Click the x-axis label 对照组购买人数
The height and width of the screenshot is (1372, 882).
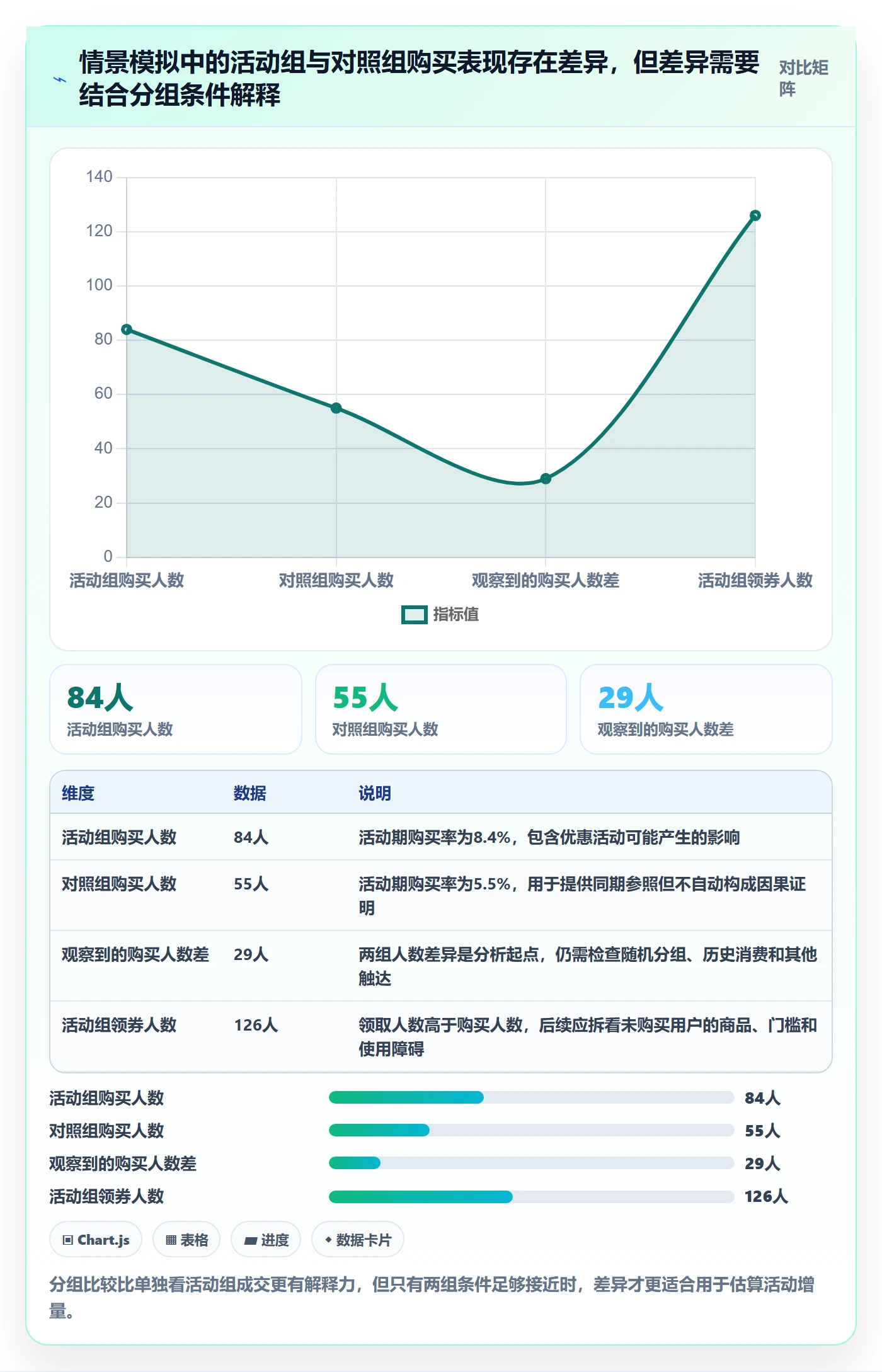coord(336,580)
